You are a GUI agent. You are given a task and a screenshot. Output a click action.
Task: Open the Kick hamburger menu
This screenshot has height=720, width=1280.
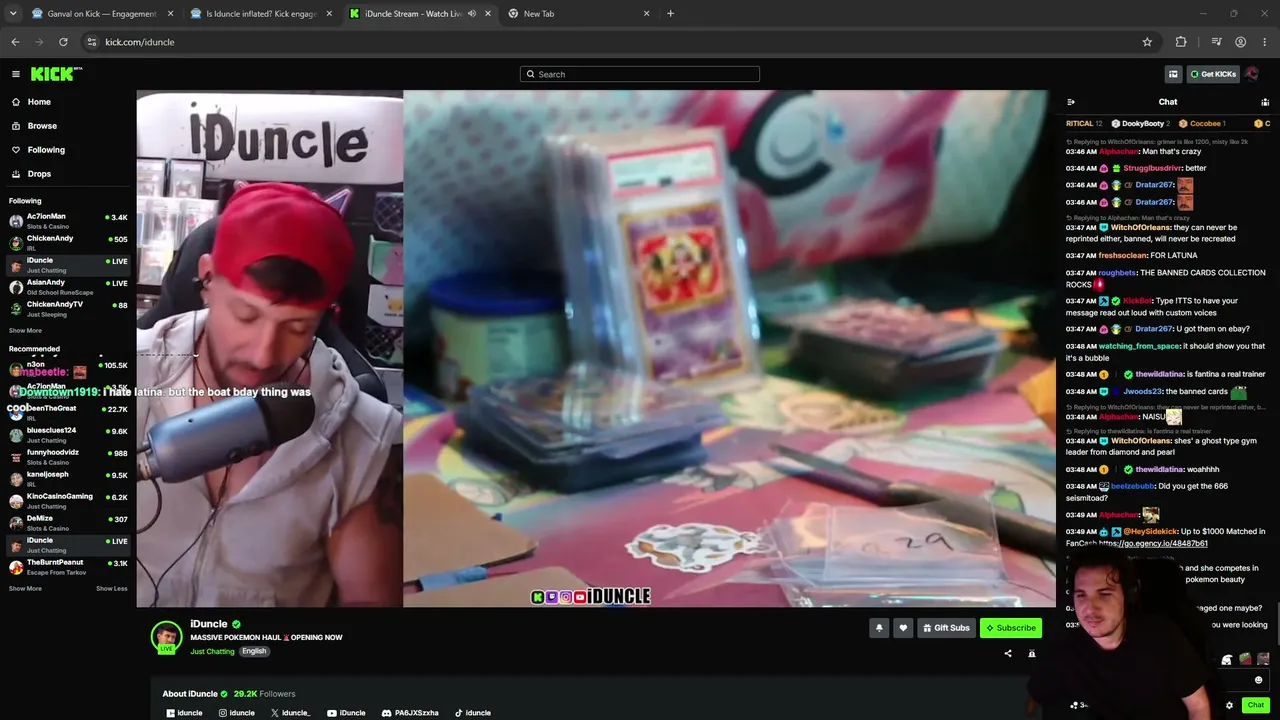coord(16,74)
